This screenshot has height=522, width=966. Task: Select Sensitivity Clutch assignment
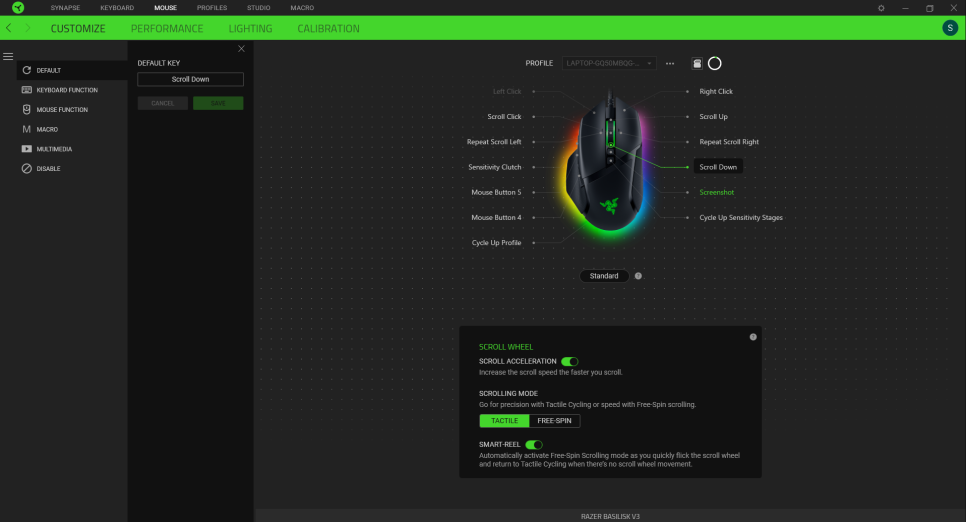(495, 168)
